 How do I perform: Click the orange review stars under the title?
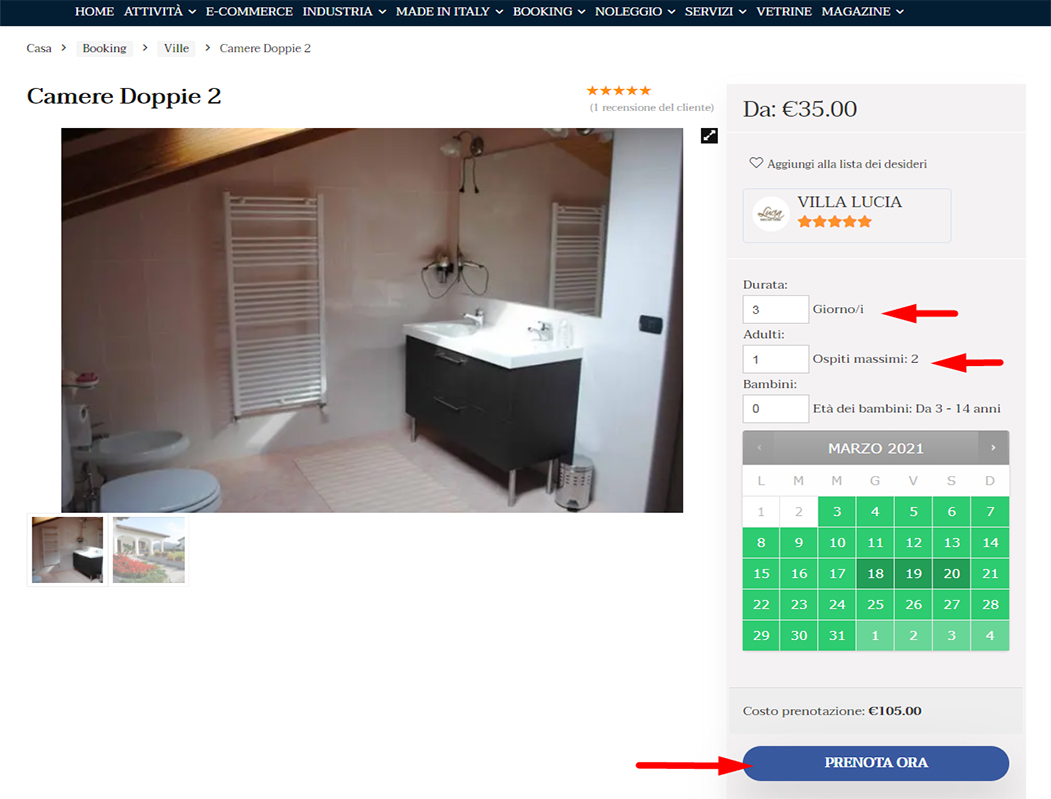pos(619,90)
